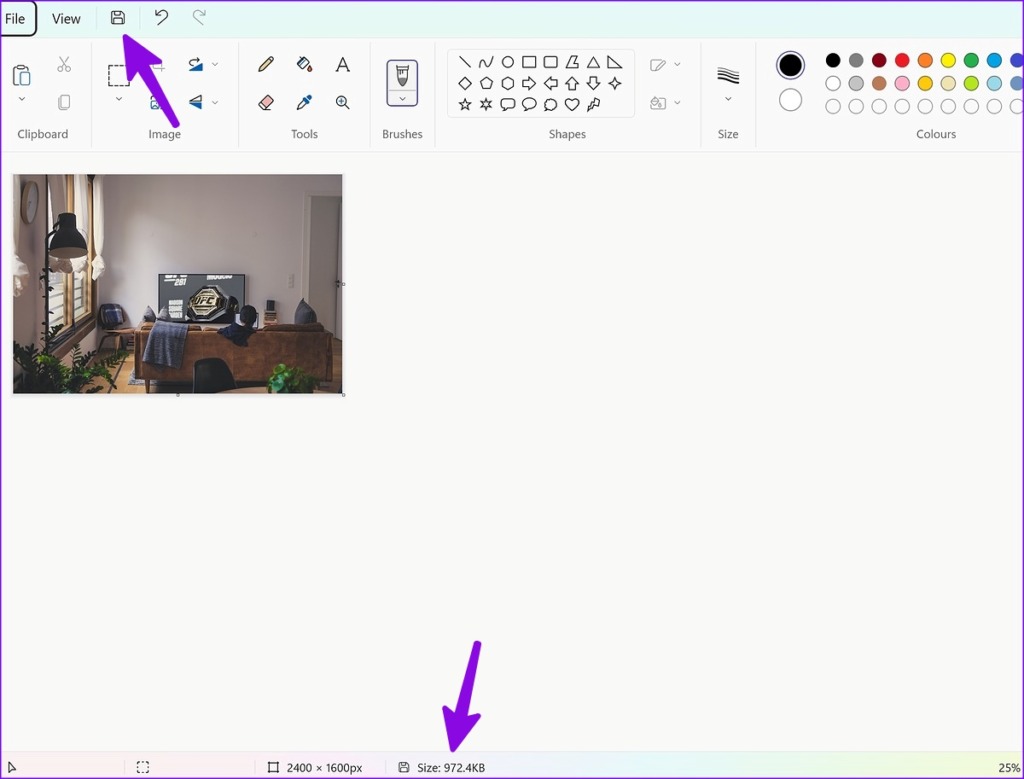Click the 25% zoom level in status bar

1008,767
